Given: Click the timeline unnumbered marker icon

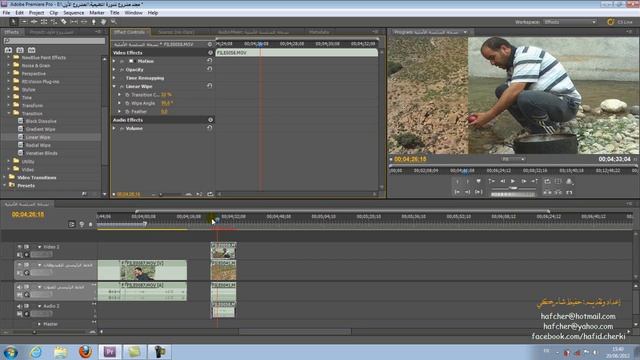Looking at the screenshot, I should tap(91, 224).
